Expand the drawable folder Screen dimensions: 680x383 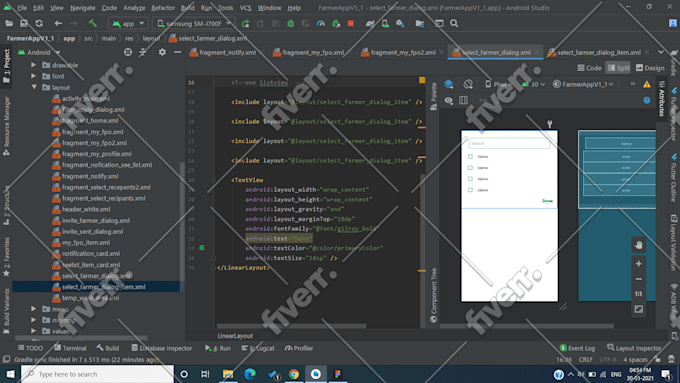[33, 65]
